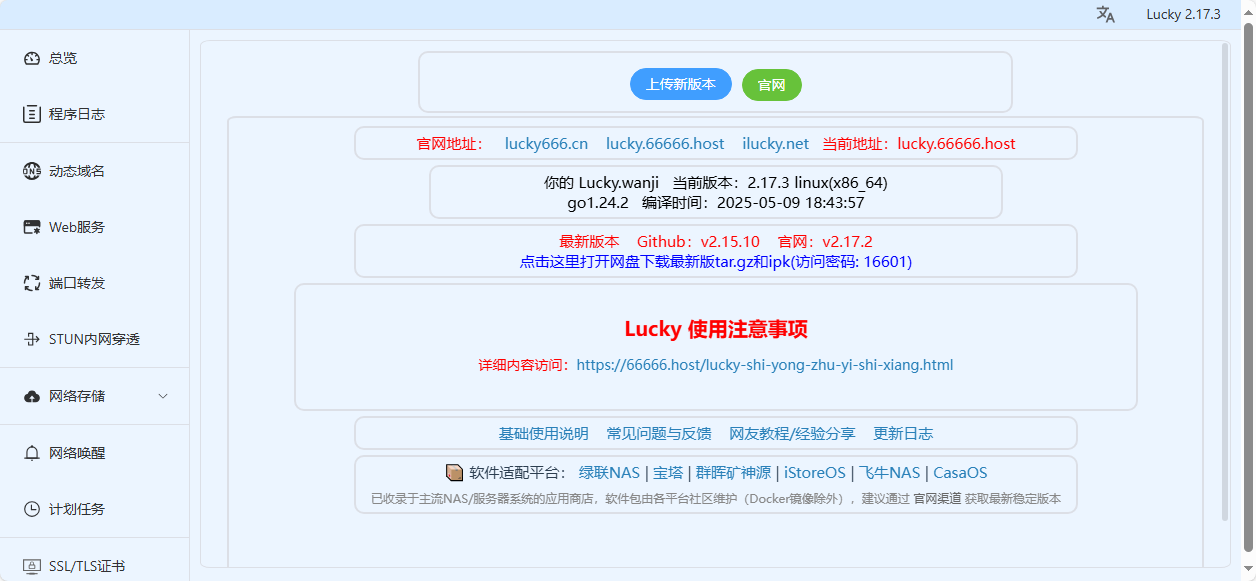This screenshot has height=581, width=1256.
Task: Click the language translate icon
Action: (1105, 14)
